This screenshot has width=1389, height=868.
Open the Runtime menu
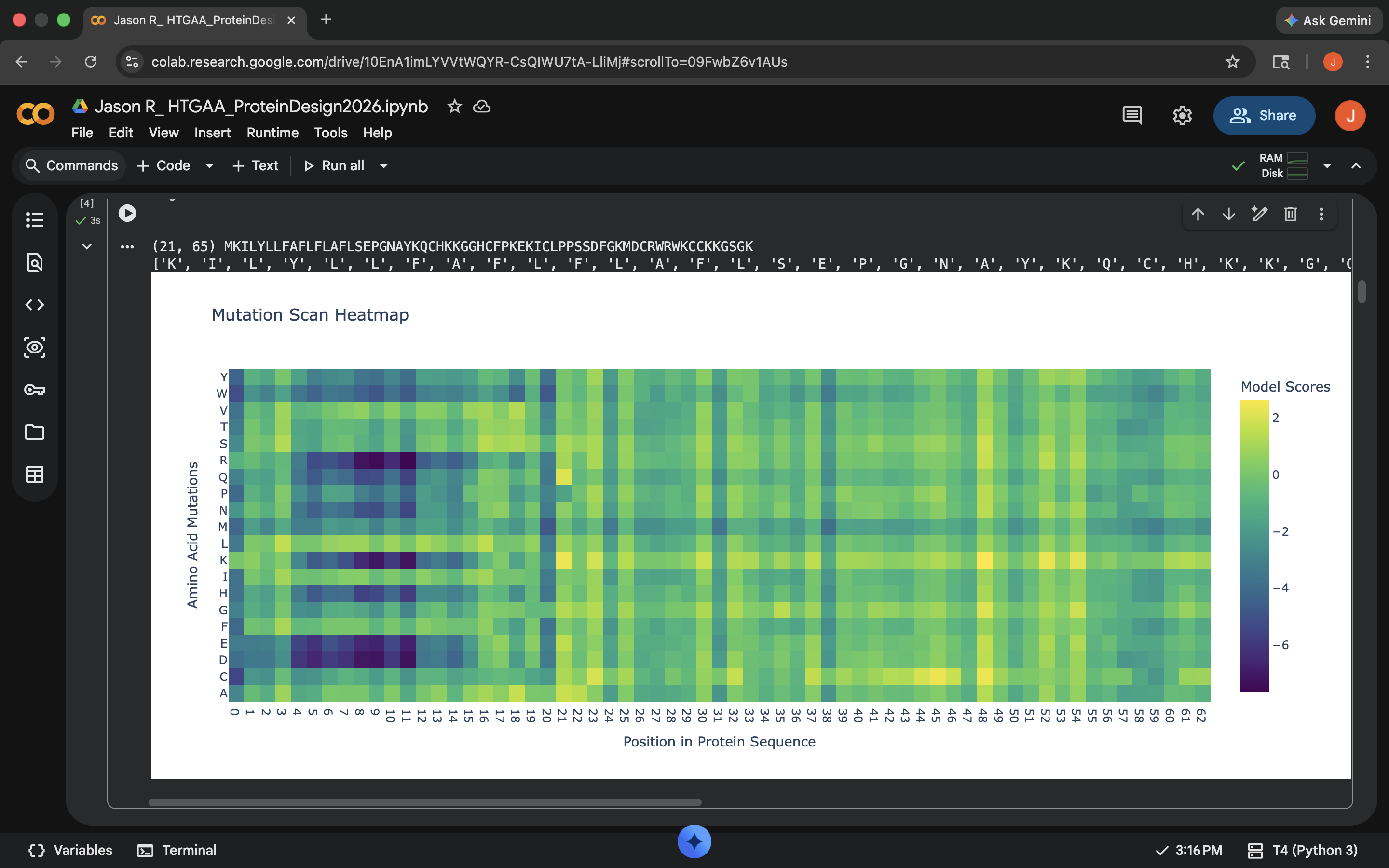coord(272,133)
